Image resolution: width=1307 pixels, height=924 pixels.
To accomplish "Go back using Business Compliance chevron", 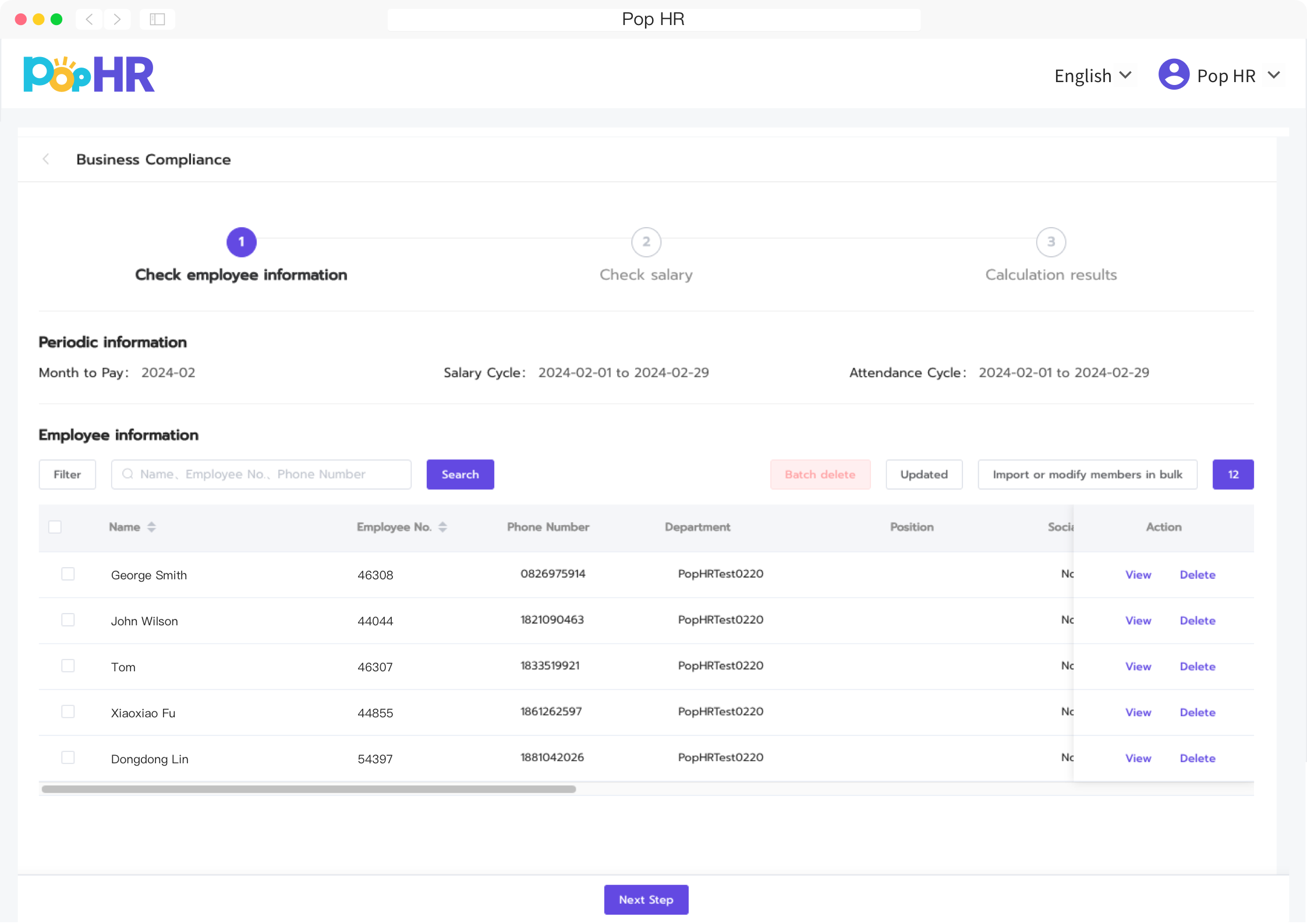I will tap(46, 159).
